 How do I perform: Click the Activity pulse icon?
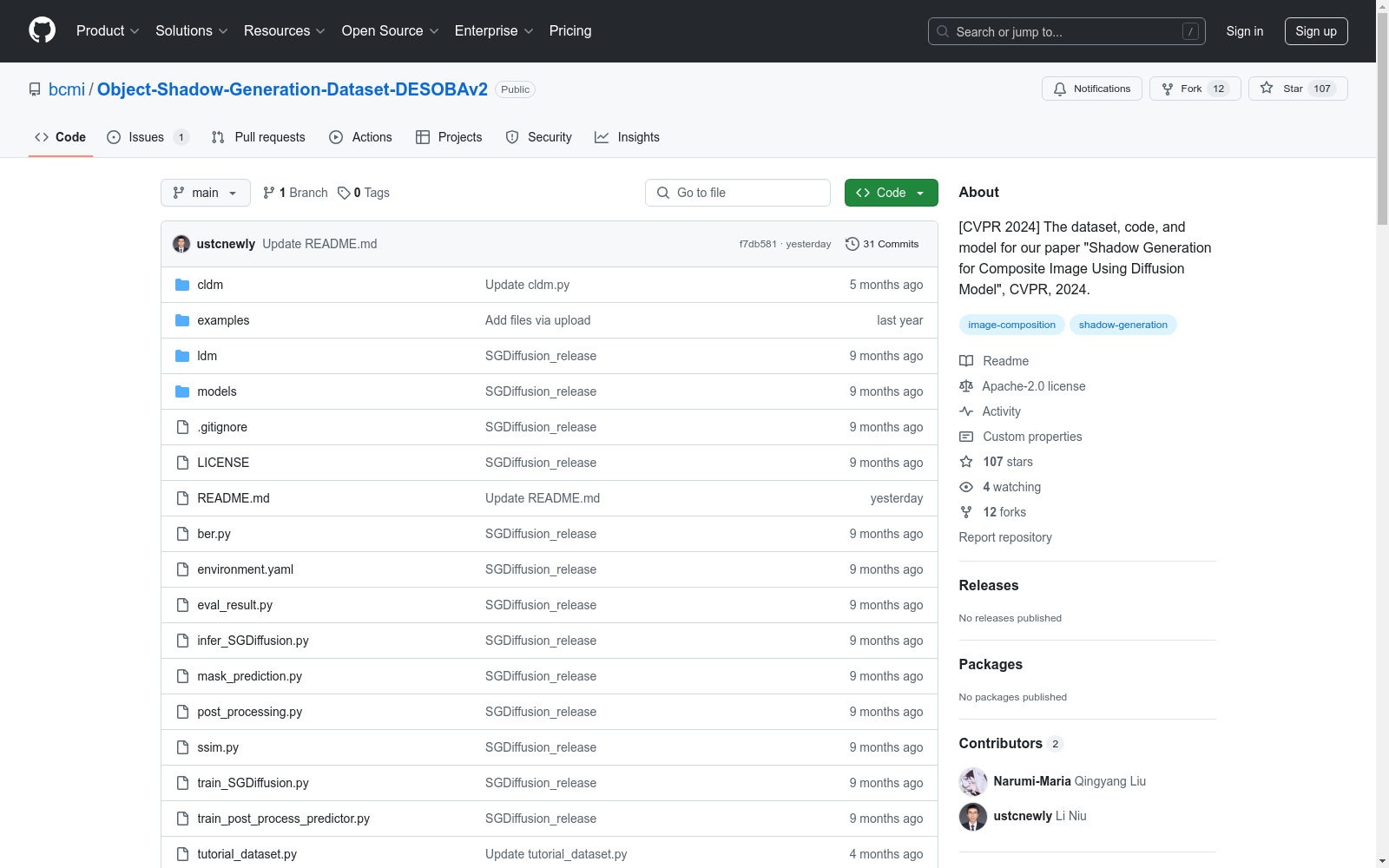point(966,411)
